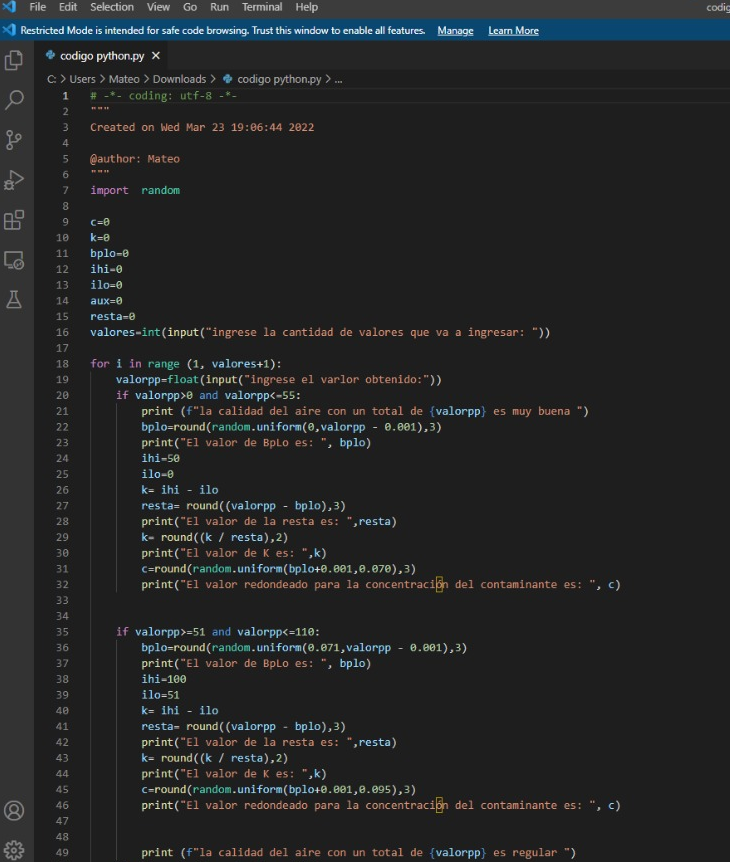Click the Python file icon in breadcrumb

point(228,79)
